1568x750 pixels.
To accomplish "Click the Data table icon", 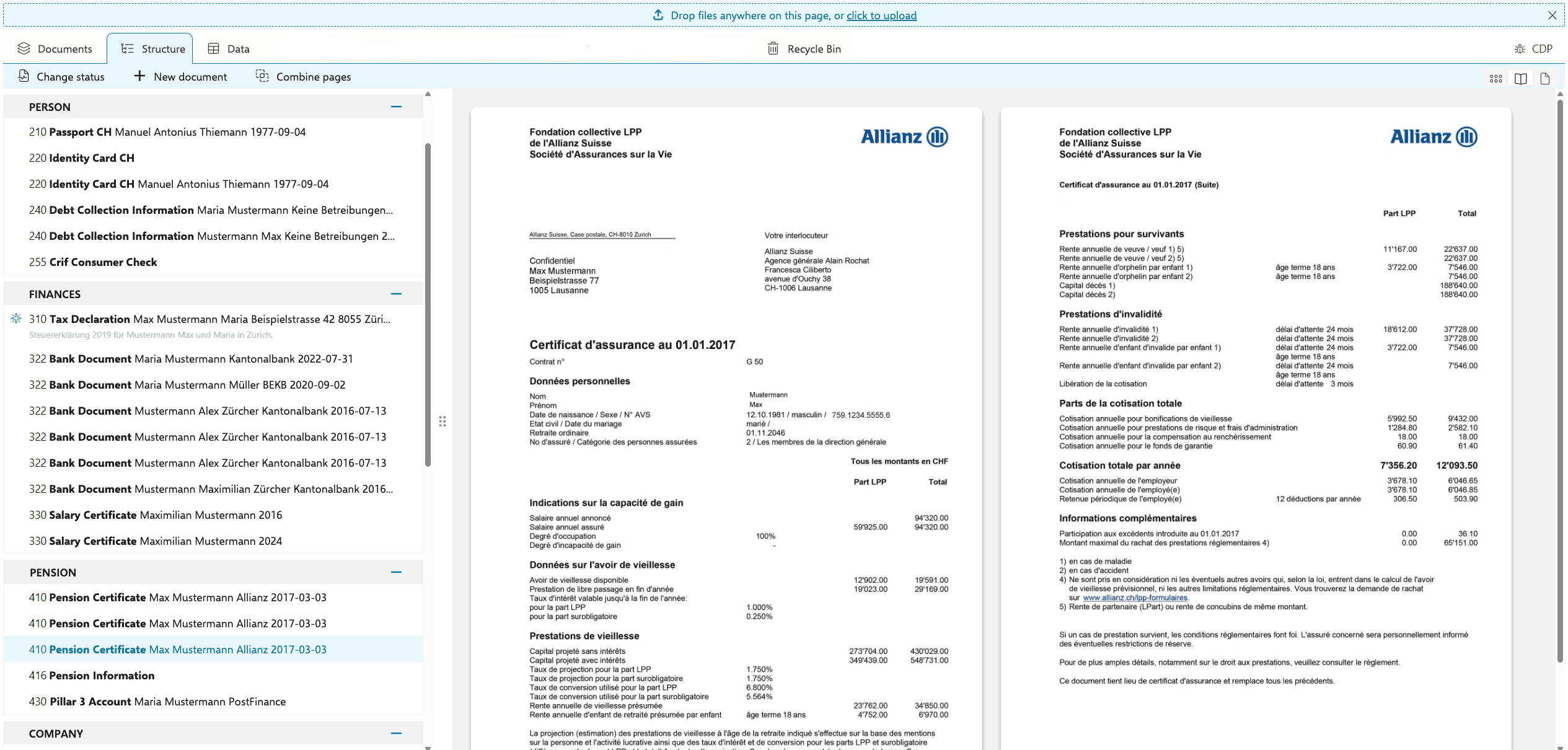I will point(213,48).
